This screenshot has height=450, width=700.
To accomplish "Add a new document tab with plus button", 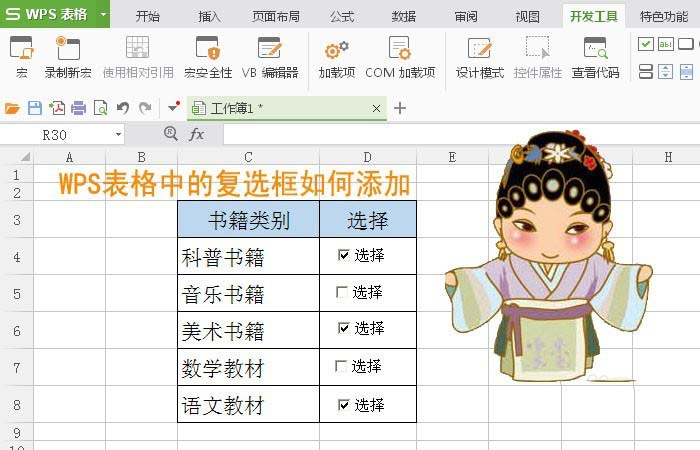I will coord(400,108).
